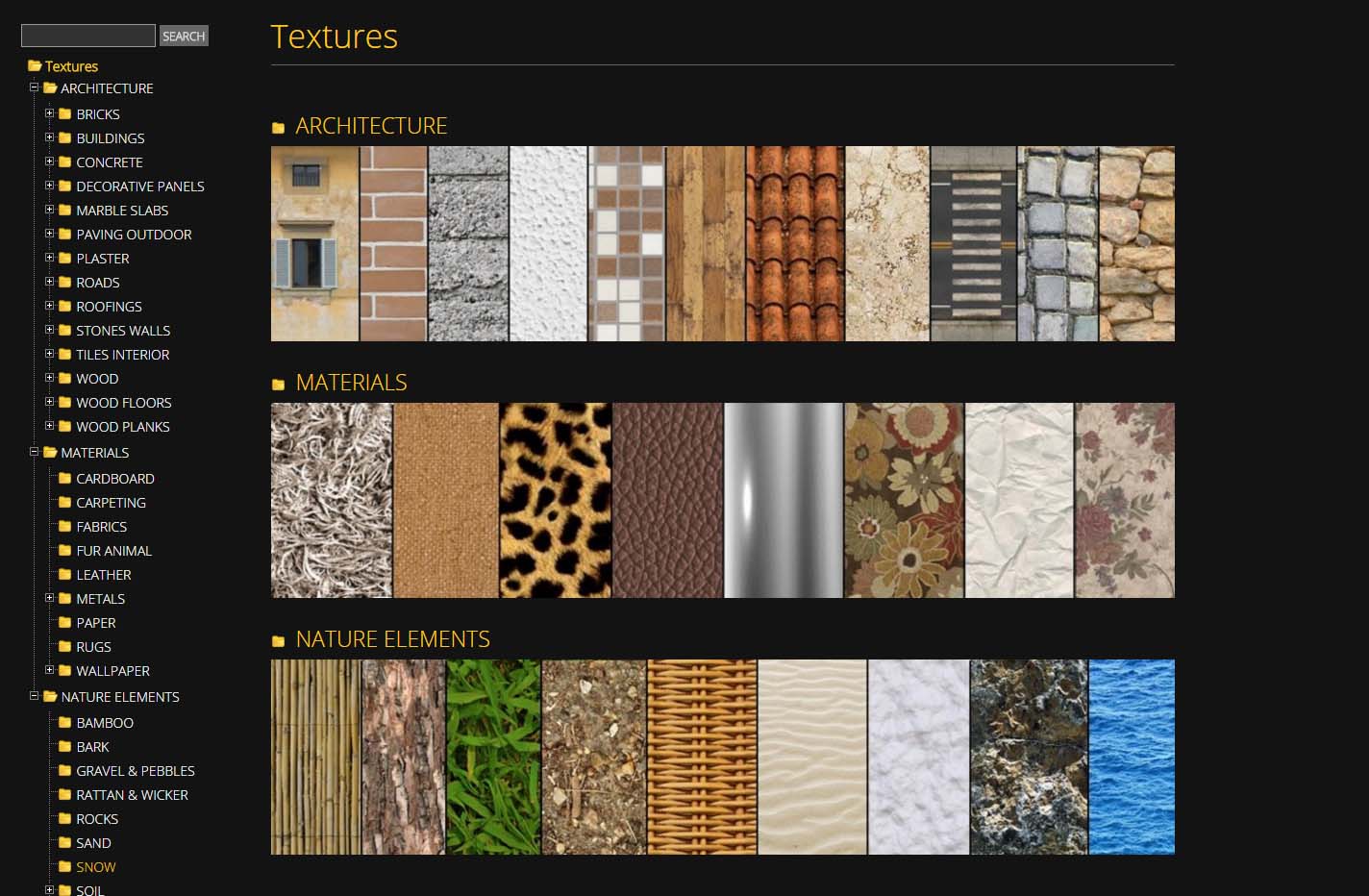Open the white snow texture thumbnail
Screen dimensions: 1369x896
[x=918, y=757]
